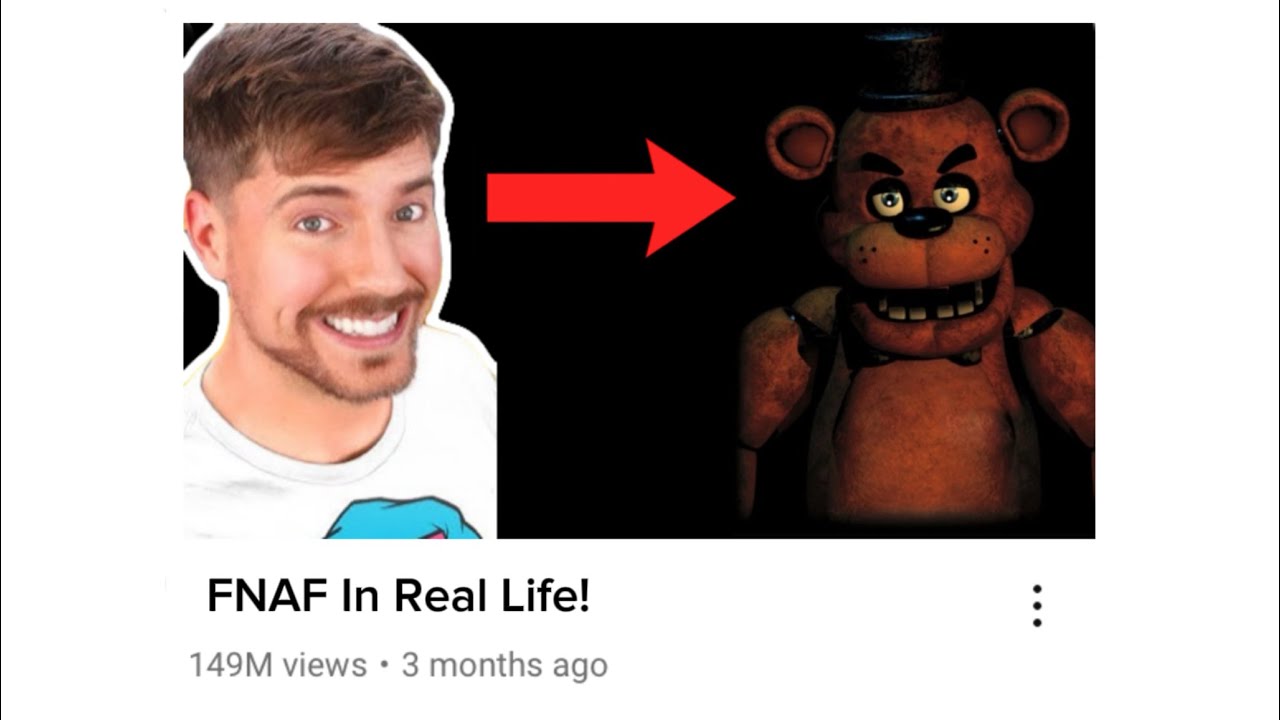This screenshot has width=1280, height=720.
Task: Click the man's brown hair
Action: pyautogui.click(x=310, y=100)
